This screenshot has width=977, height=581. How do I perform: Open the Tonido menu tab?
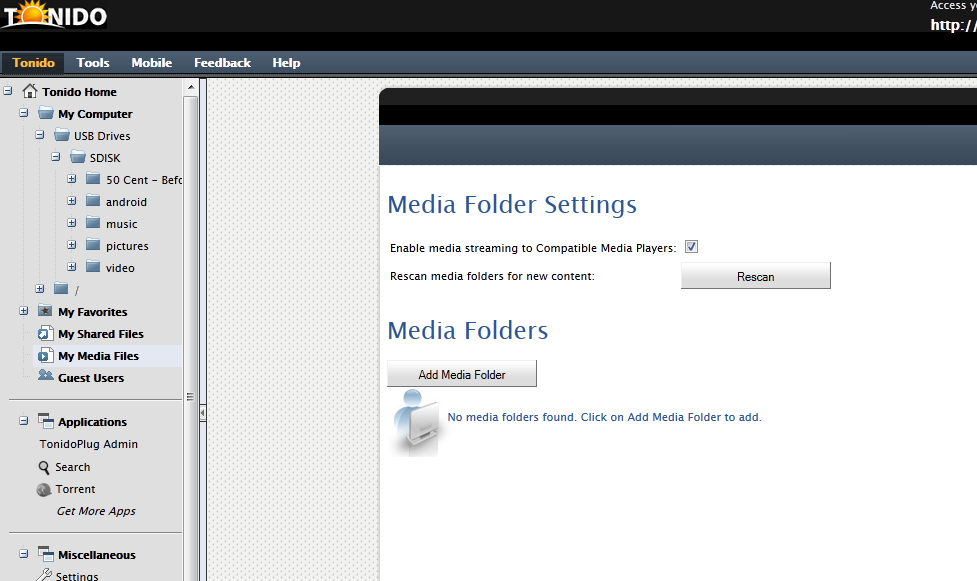pyautogui.click(x=34, y=63)
